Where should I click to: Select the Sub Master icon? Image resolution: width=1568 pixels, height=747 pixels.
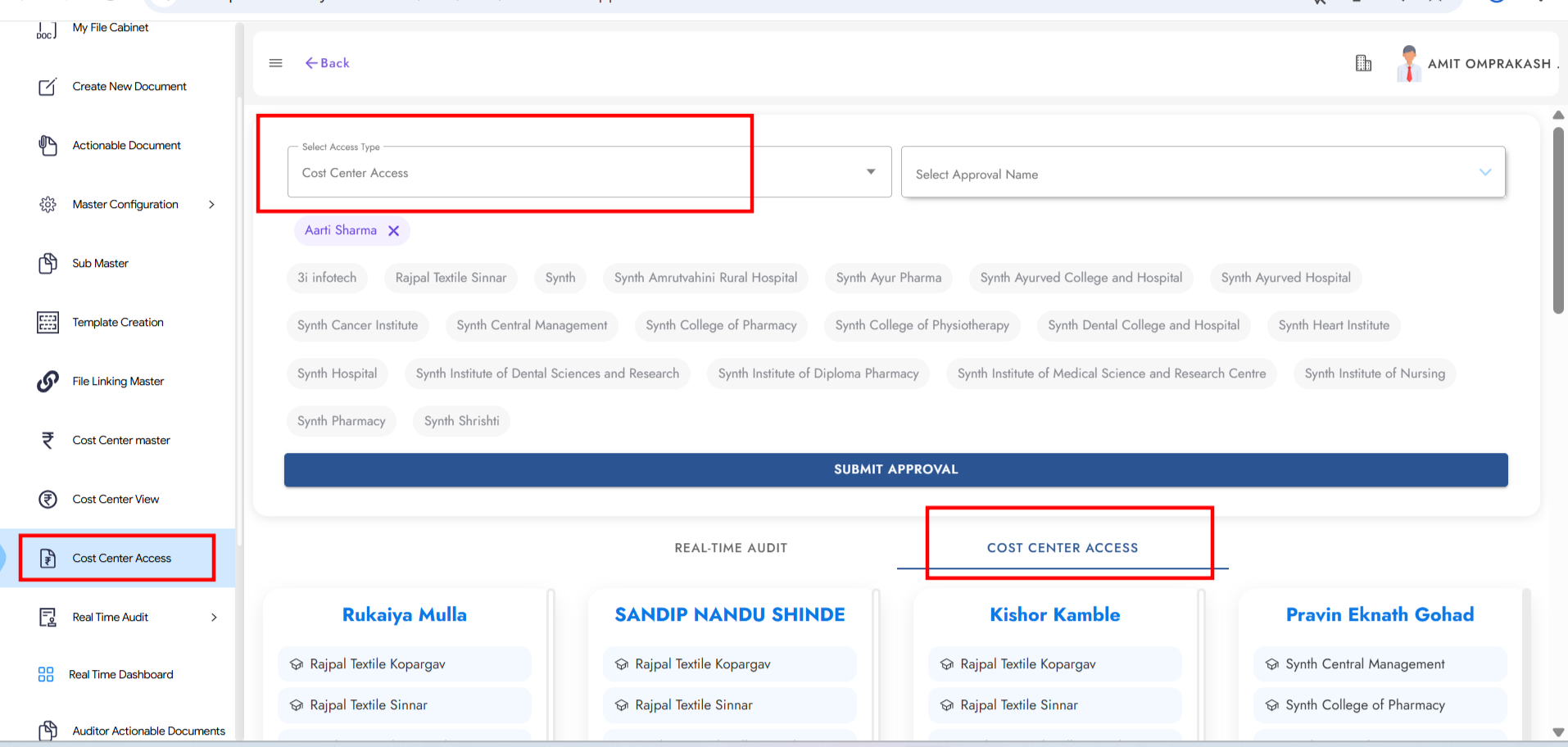click(x=48, y=263)
